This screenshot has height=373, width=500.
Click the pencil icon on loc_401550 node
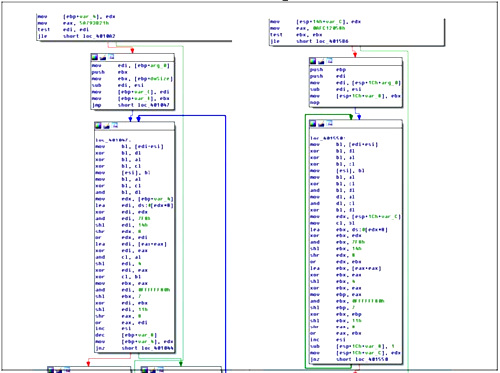[x=321, y=124]
